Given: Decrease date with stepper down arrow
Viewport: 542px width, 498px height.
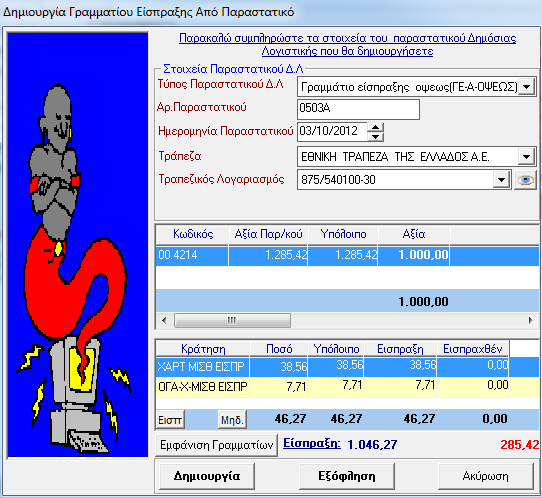Looking at the screenshot, I should [x=375, y=137].
